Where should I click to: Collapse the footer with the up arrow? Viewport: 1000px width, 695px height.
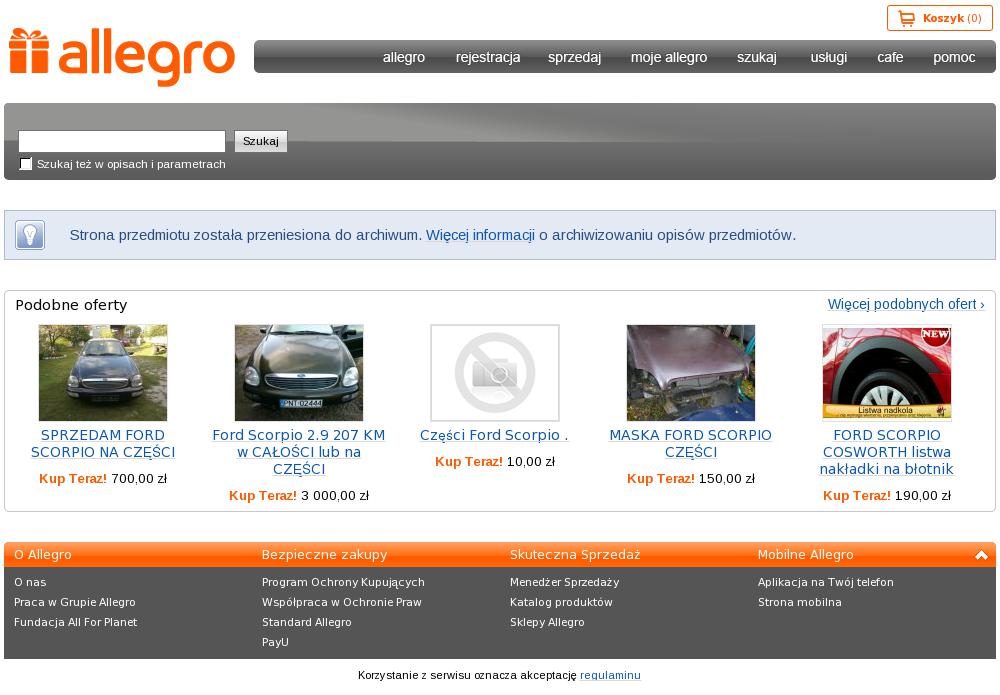982,555
